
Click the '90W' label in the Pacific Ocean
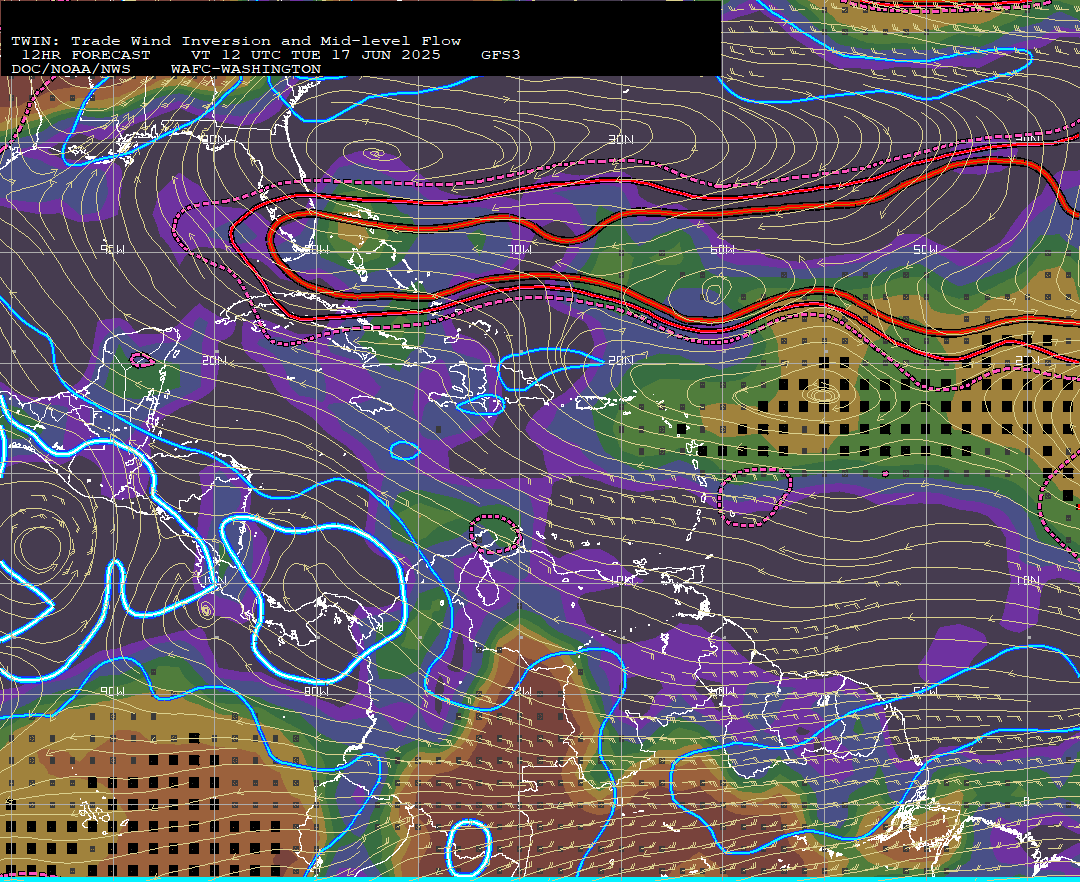tap(113, 691)
